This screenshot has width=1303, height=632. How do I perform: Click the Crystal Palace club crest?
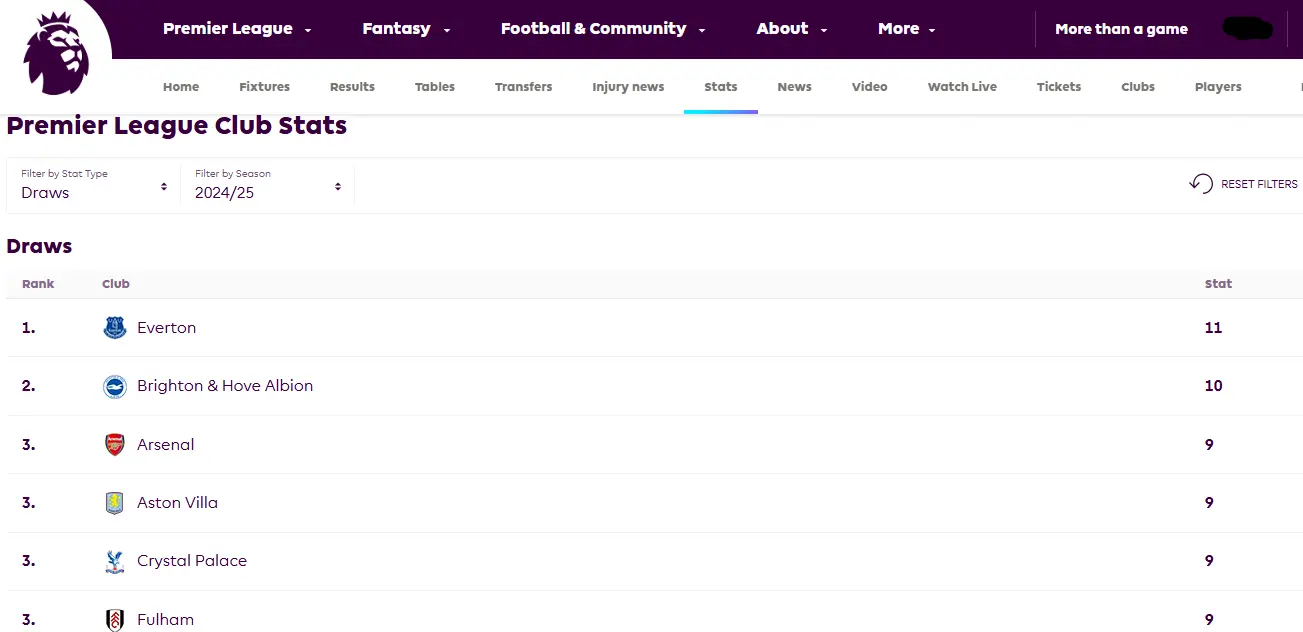115,562
